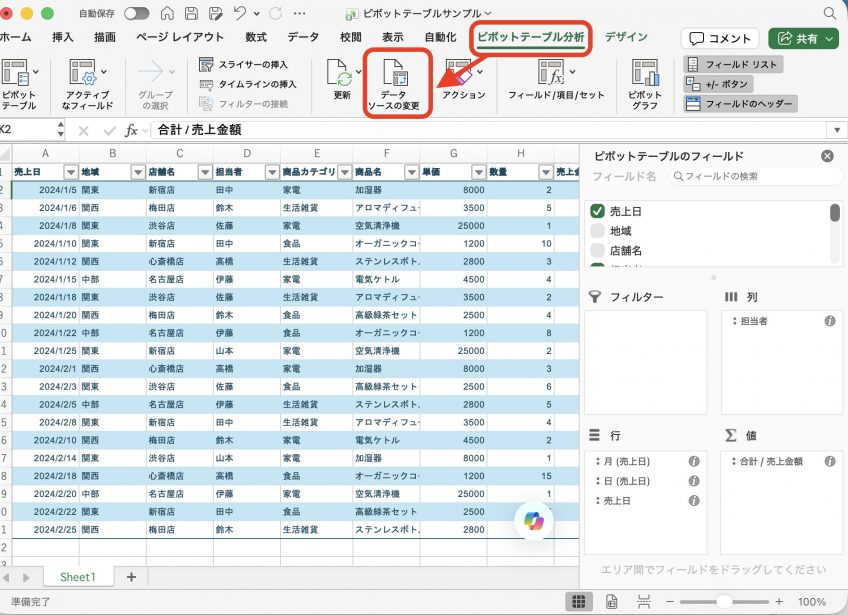Open the 担当者 column filter dropdown

coord(272,172)
